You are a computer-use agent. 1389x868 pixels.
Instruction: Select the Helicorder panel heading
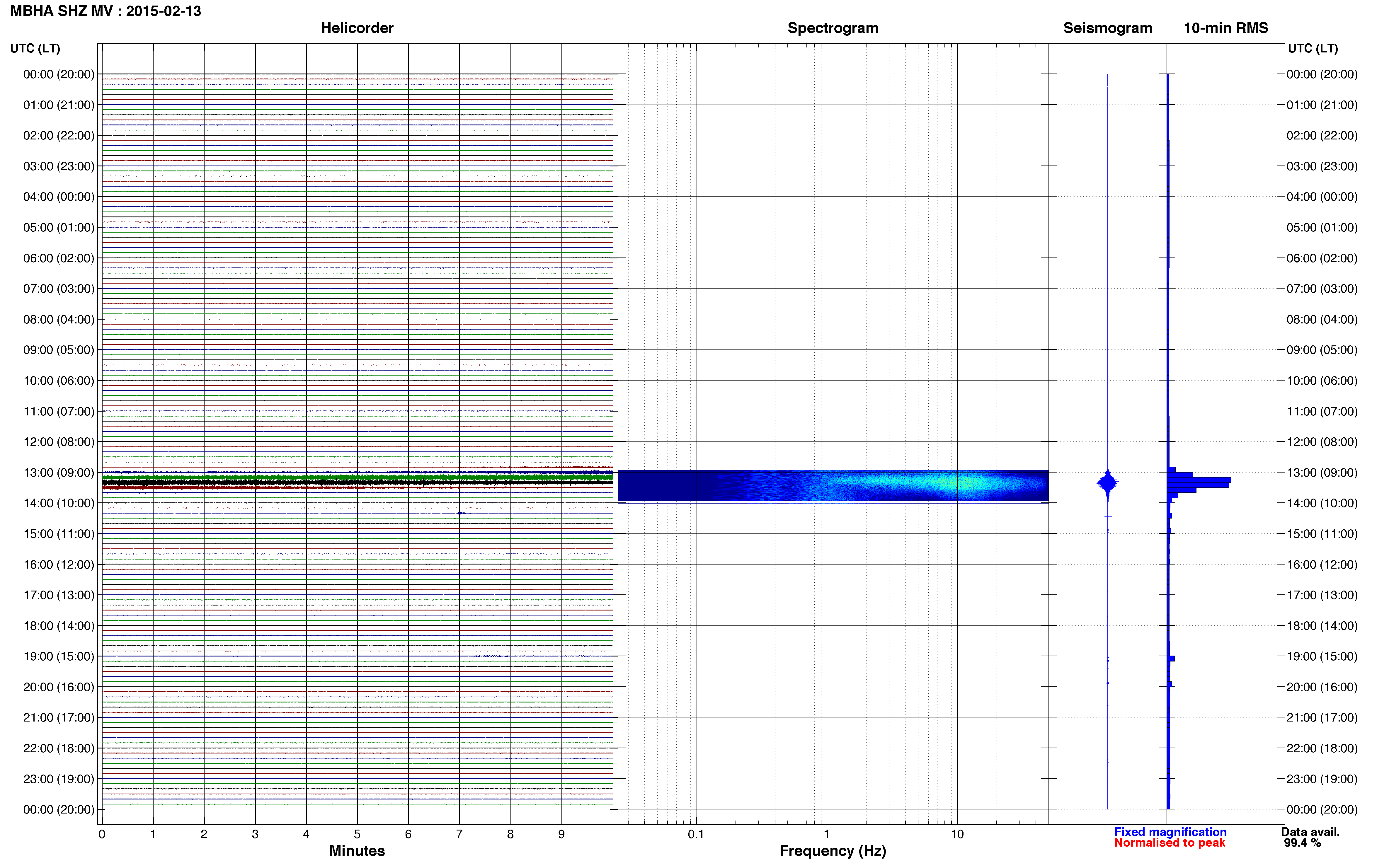coord(357,28)
